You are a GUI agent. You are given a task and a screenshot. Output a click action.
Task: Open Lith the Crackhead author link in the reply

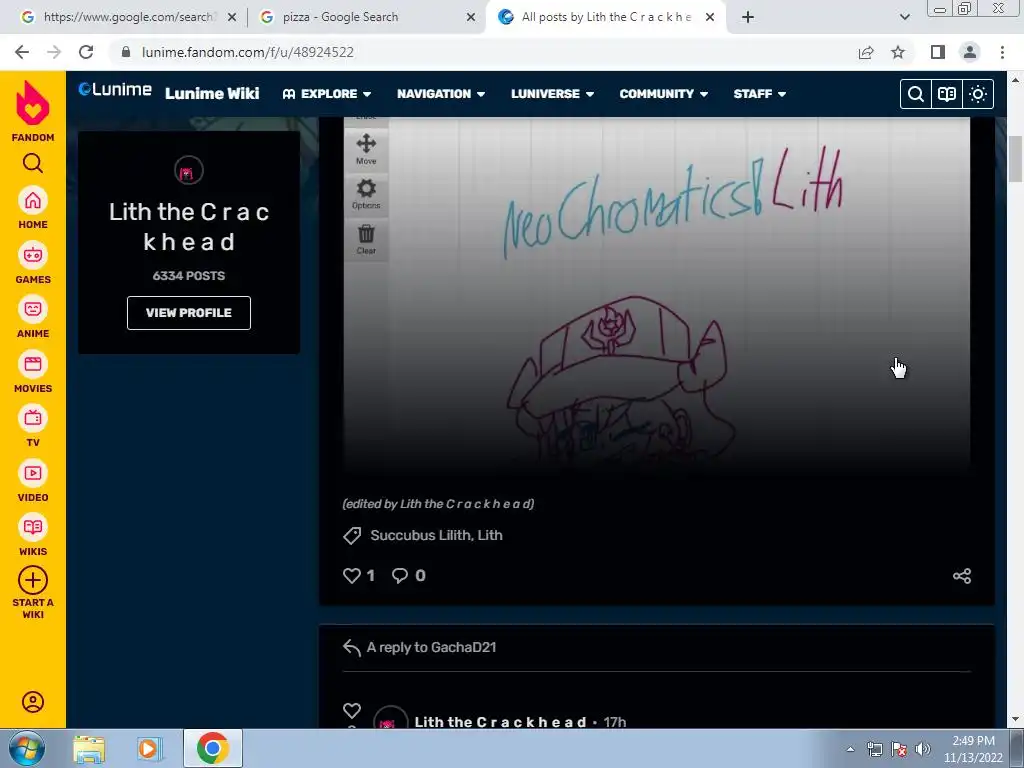pyautogui.click(x=500, y=722)
